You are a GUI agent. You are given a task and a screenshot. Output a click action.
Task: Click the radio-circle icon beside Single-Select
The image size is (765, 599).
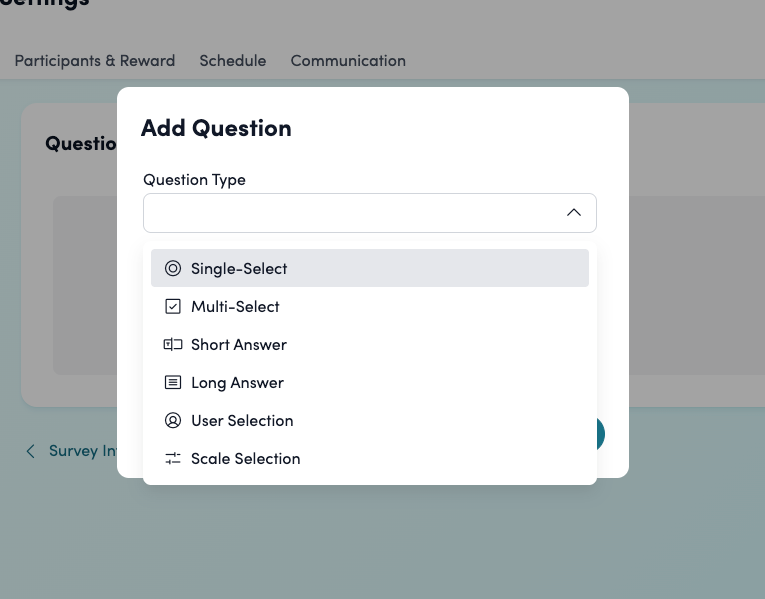(x=173, y=268)
